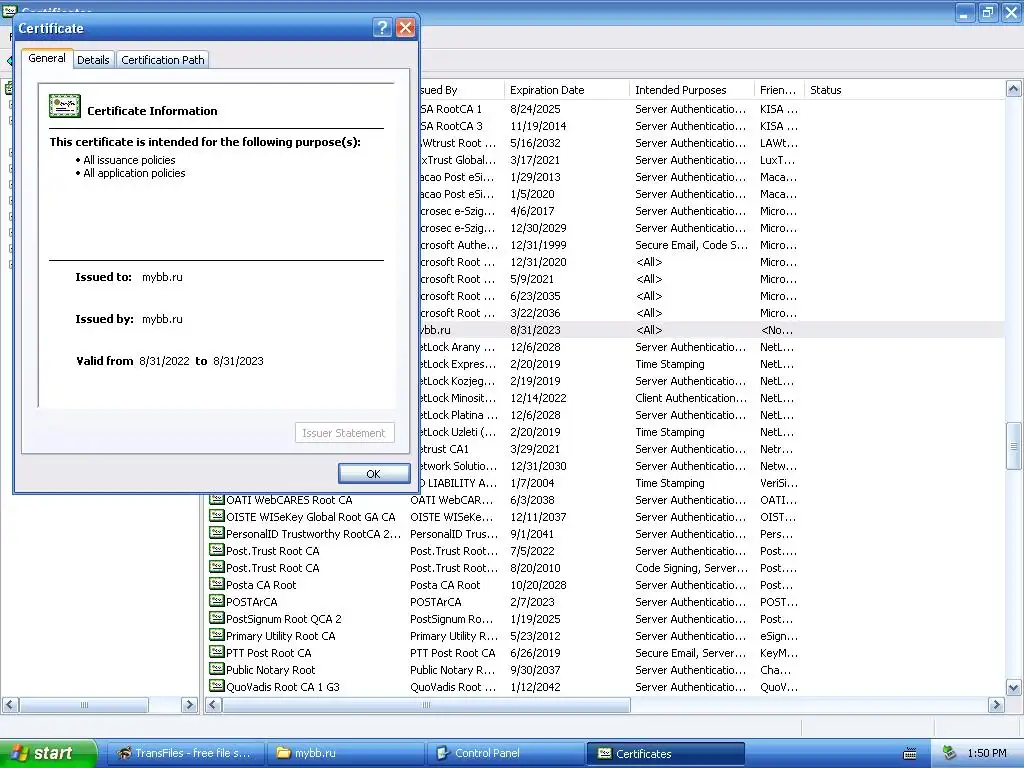Close the Certificate dialog
The height and width of the screenshot is (768, 1024).
(405, 27)
